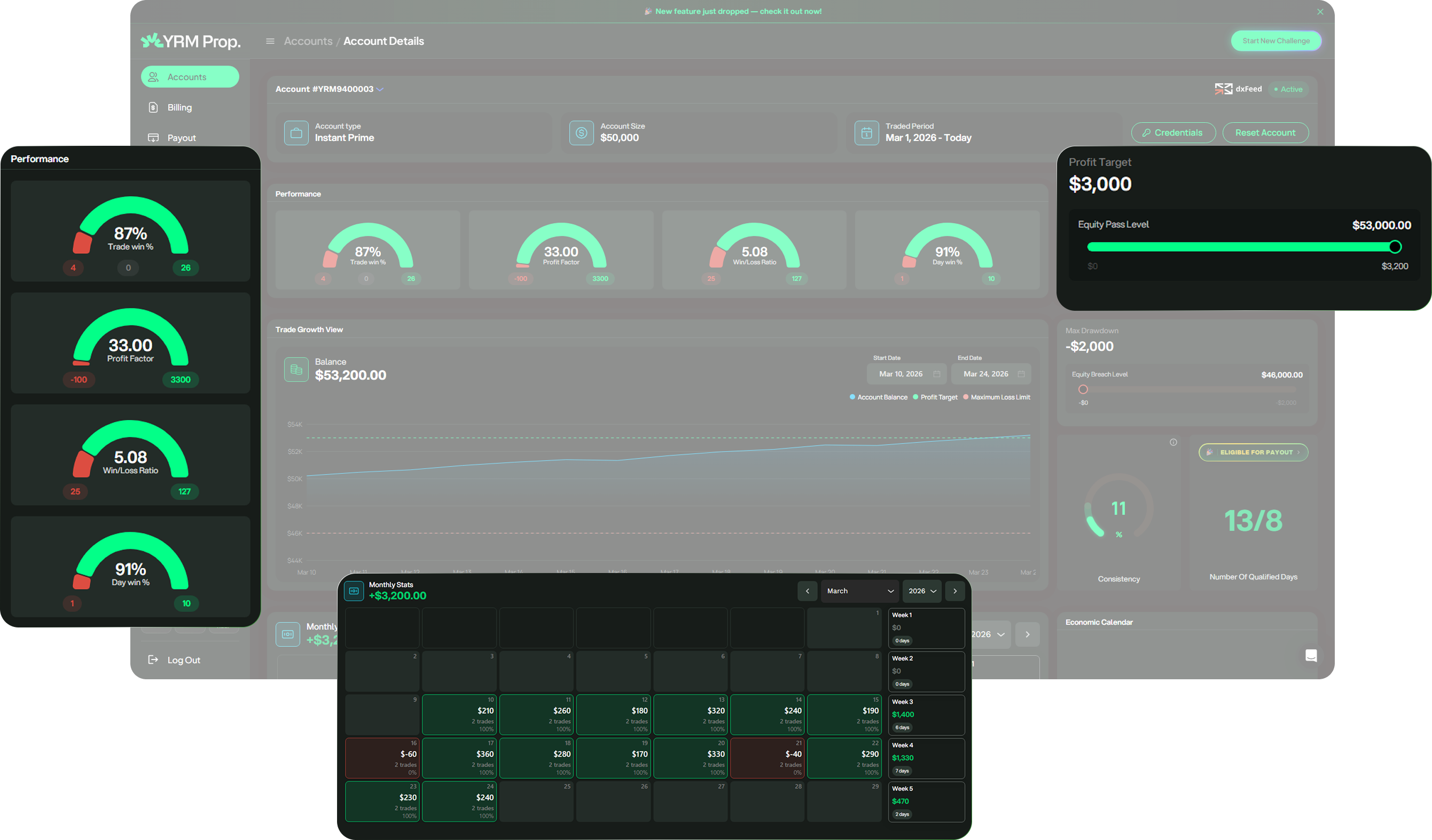Click the End Date calendar icon
1432x840 pixels.
click(x=1021, y=374)
